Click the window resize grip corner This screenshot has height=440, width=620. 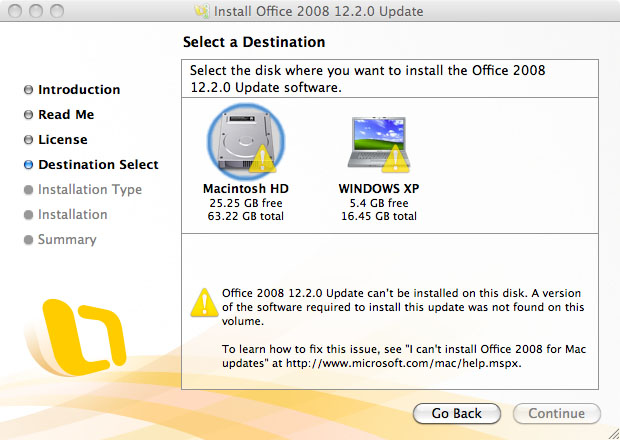[x=612, y=432]
